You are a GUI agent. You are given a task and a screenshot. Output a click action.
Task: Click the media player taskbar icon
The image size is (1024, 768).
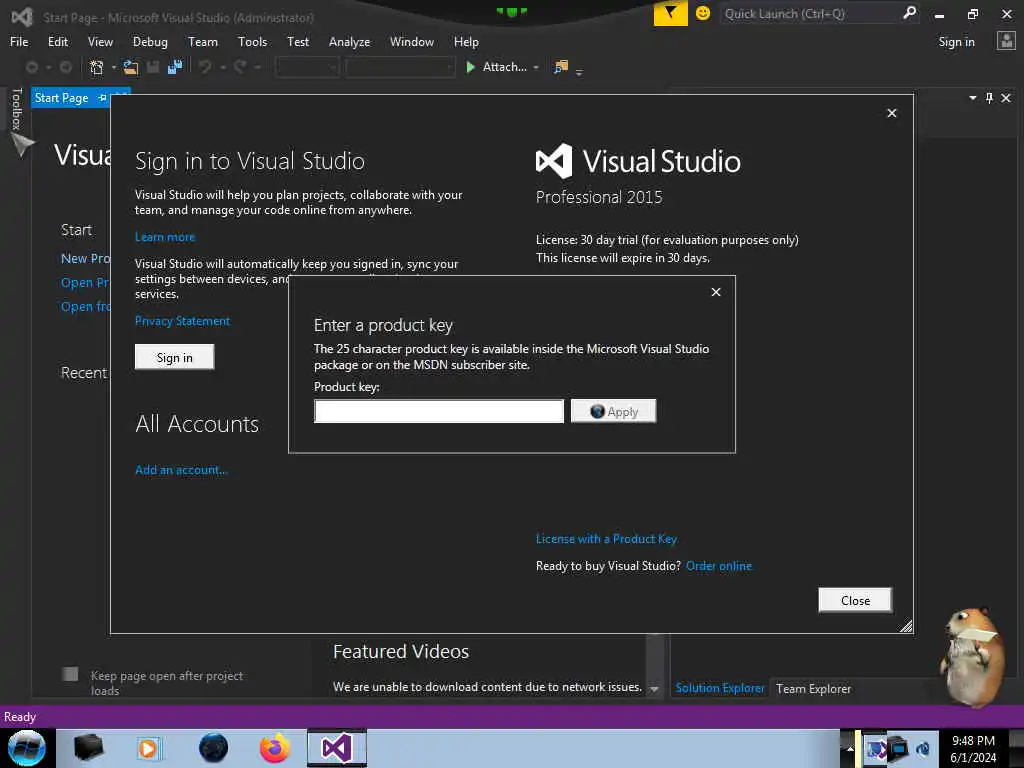(148, 748)
